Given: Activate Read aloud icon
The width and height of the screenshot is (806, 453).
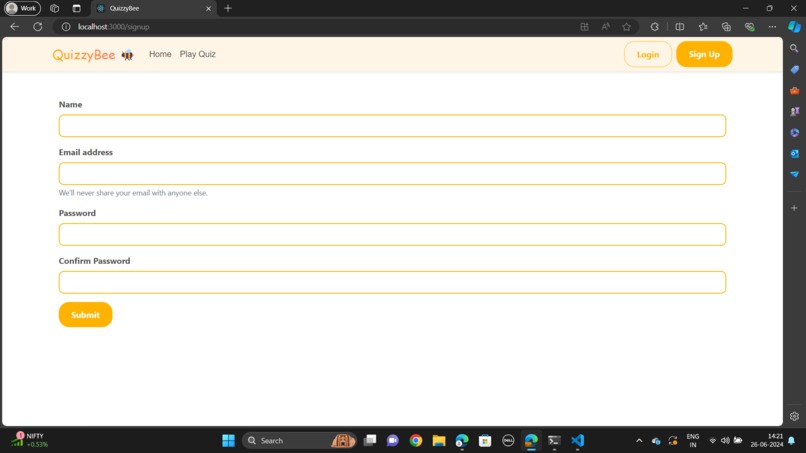Looking at the screenshot, I should tap(606, 27).
